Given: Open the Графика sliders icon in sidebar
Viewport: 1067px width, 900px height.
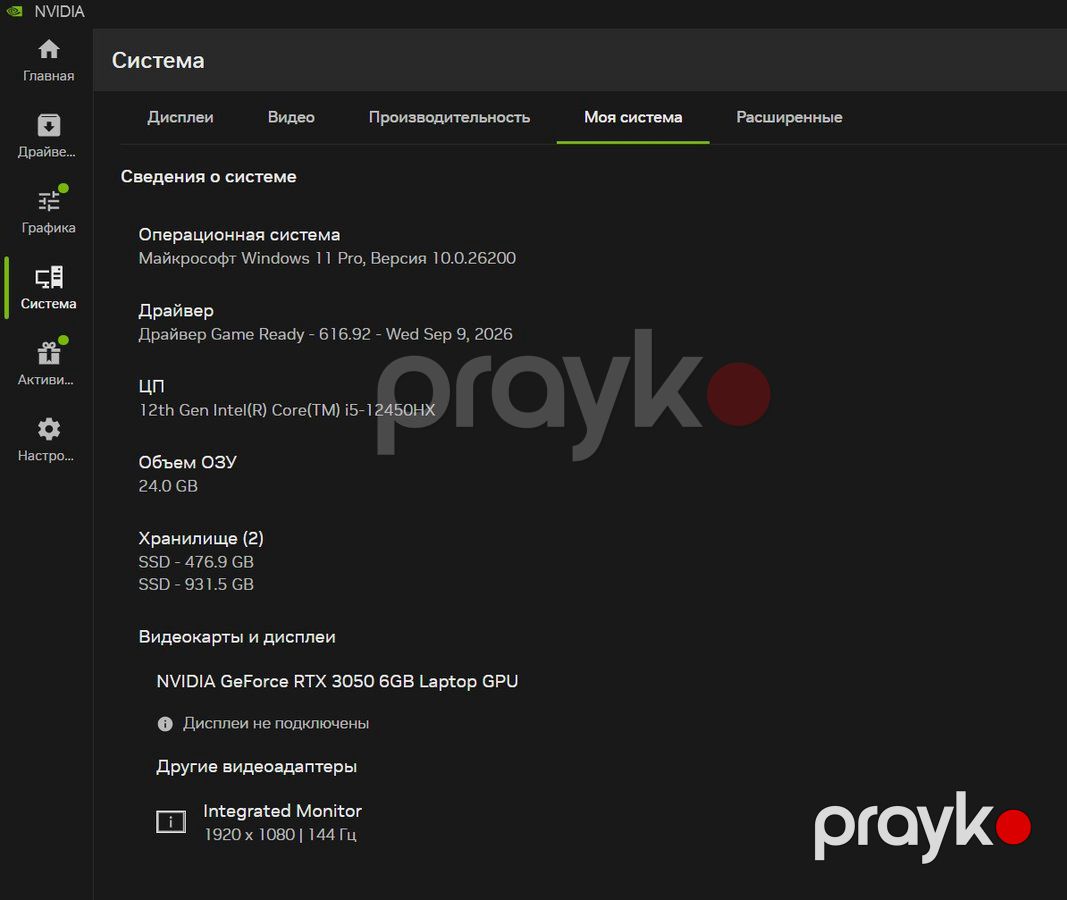Looking at the screenshot, I should point(48,201).
